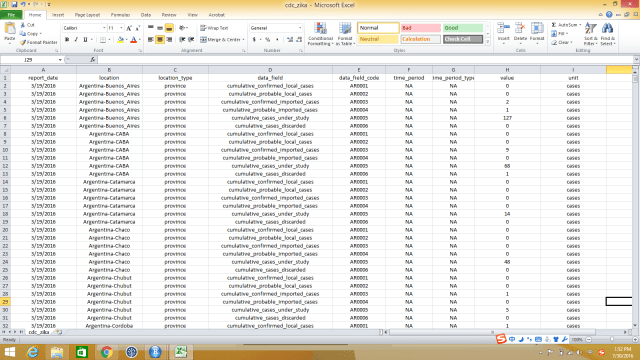Increase the cell indent
Screen dimensions: 640x360
(191, 40)
